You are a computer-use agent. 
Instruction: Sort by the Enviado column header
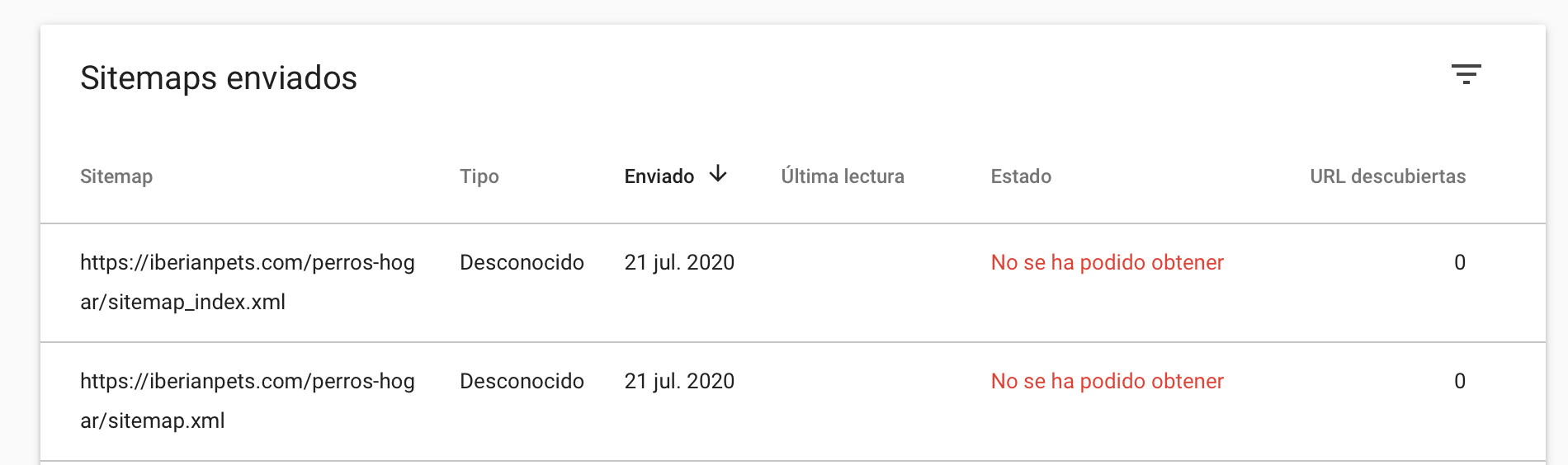659,176
